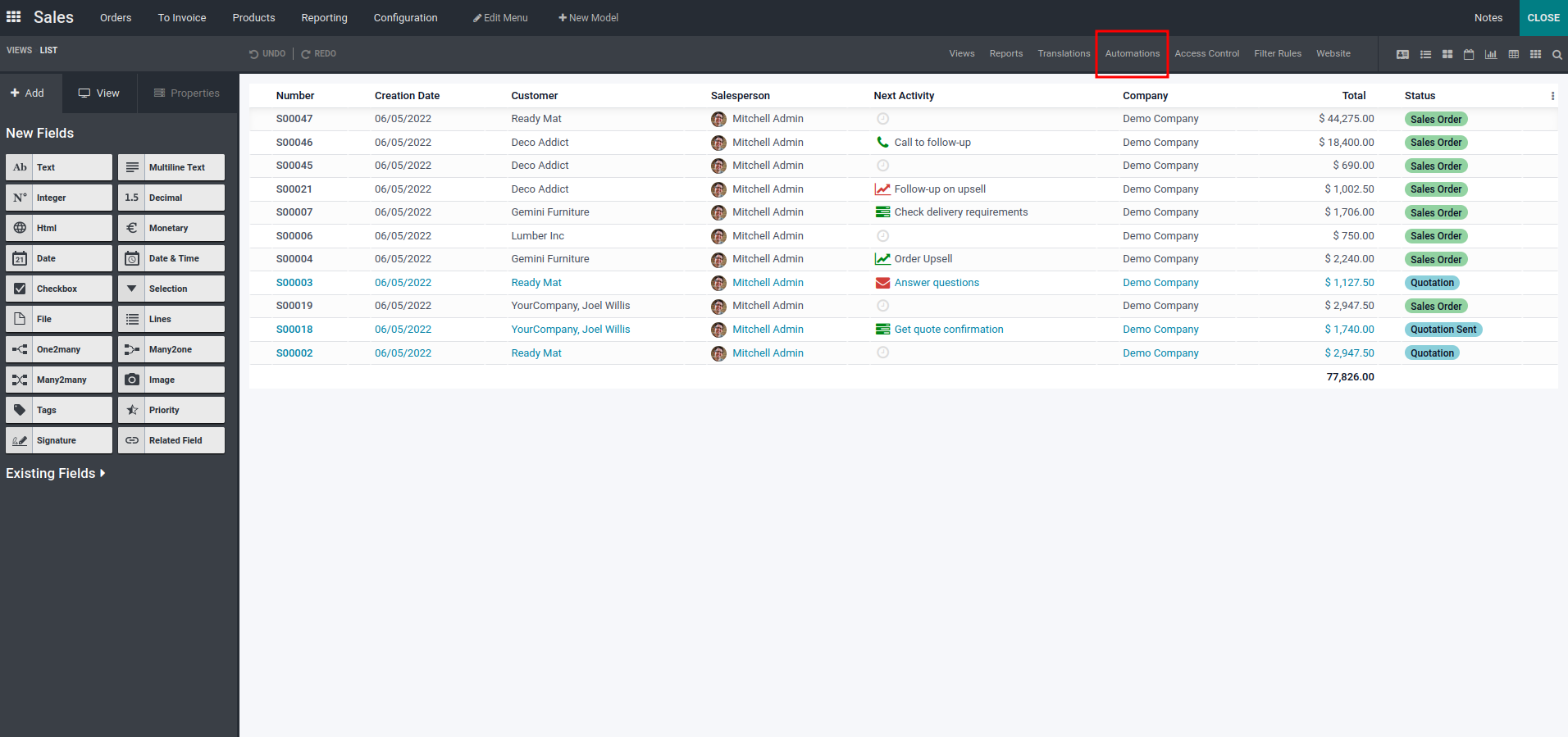
Task: Select the Number column header
Action: coord(295,96)
